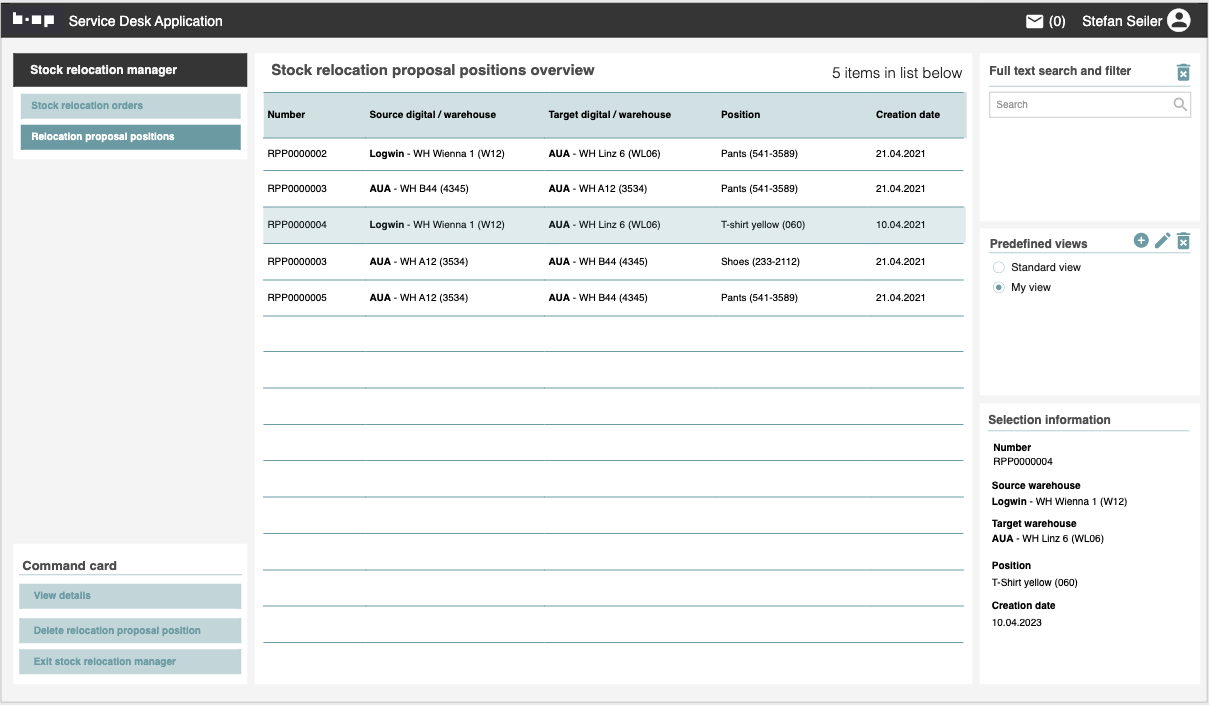Image resolution: width=1209 pixels, height=705 pixels.
Task: Open Stock relocation orders menu item
Action: click(x=130, y=106)
